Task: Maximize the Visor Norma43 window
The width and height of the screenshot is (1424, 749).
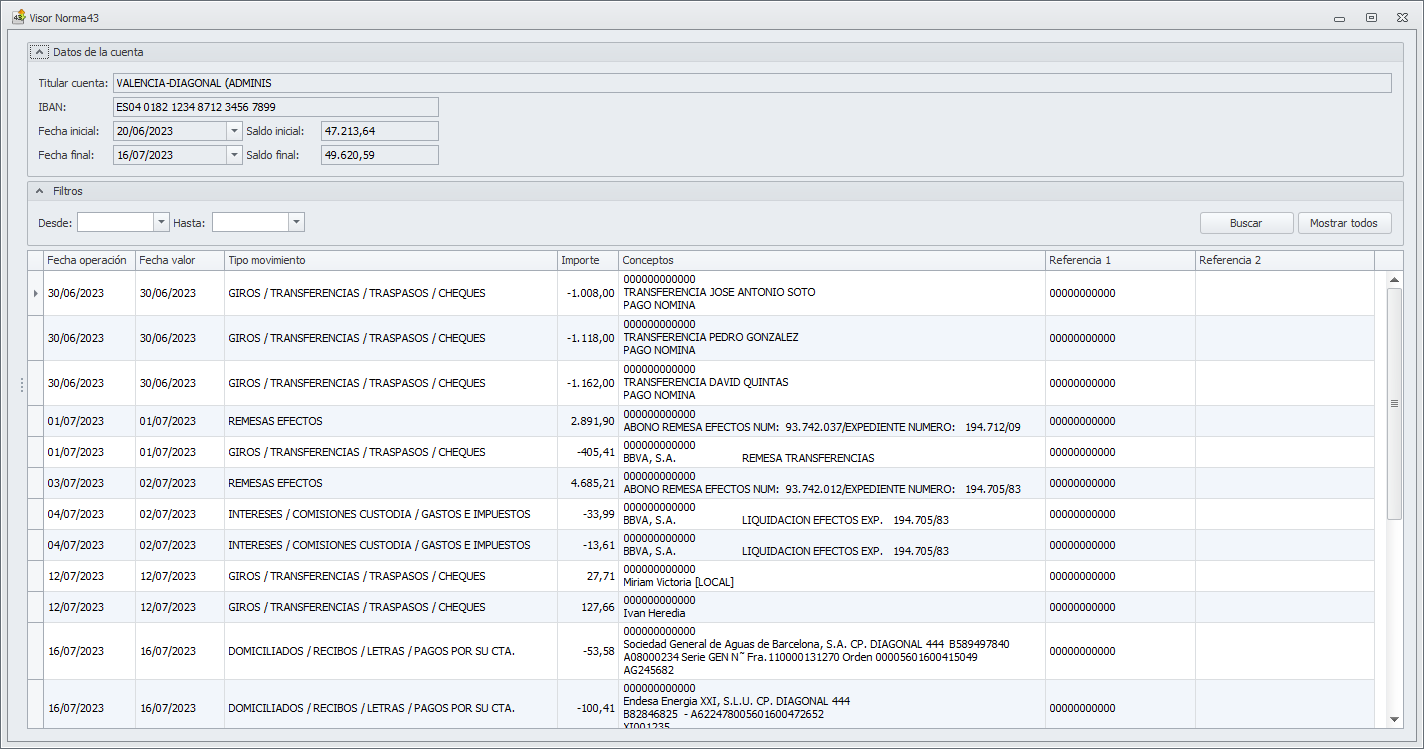Action: click(x=1371, y=17)
